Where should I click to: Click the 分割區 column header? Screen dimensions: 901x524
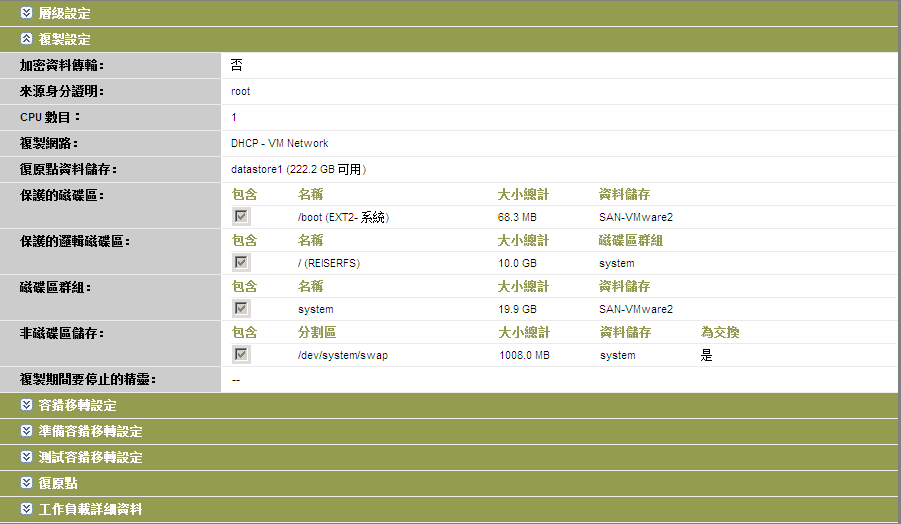point(317,332)
